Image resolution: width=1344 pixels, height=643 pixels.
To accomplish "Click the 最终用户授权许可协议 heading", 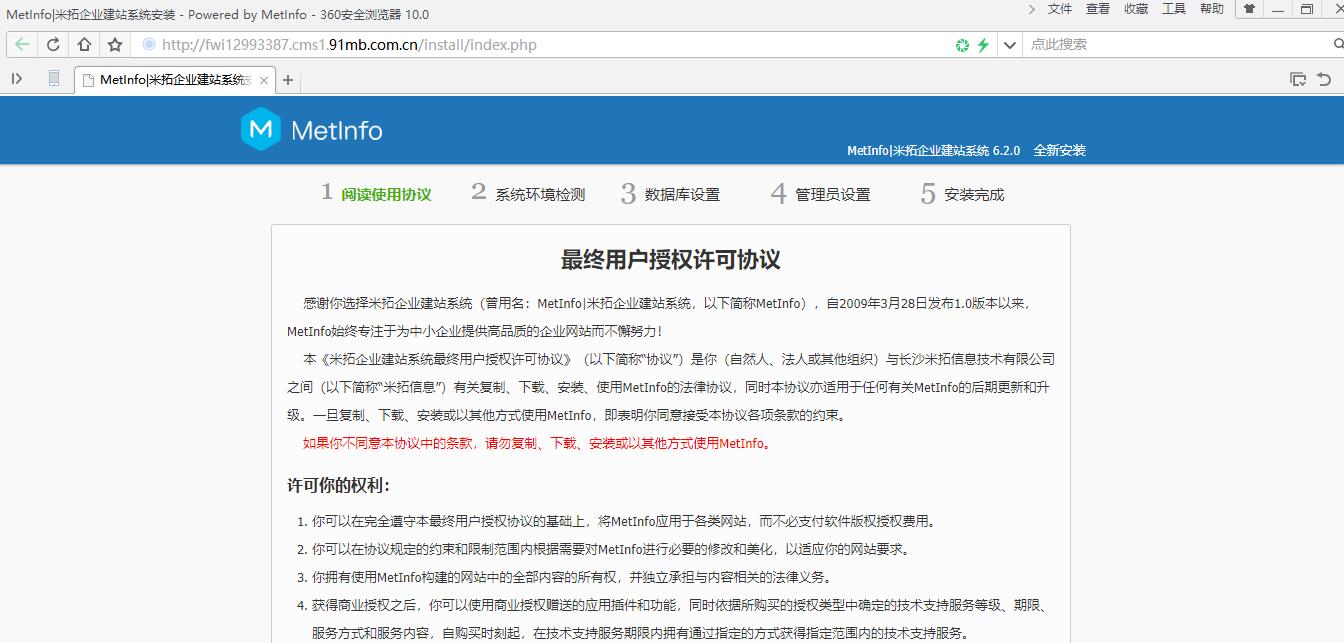I will click(671, 260).
